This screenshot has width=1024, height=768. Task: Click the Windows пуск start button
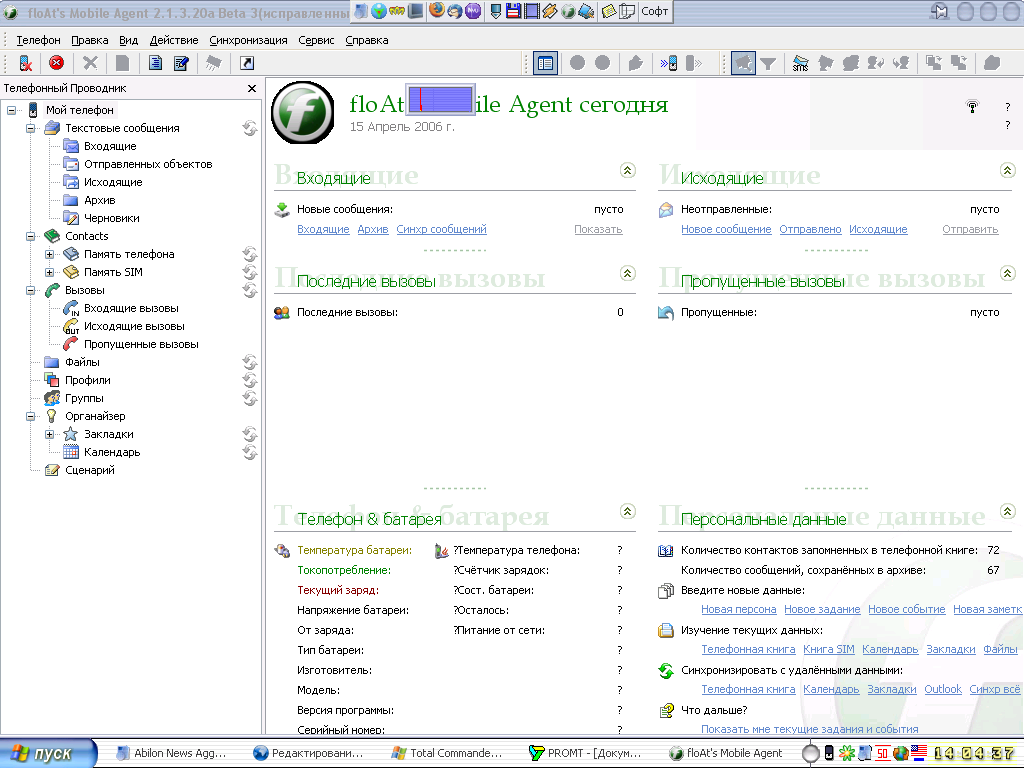tap(48, 753)
